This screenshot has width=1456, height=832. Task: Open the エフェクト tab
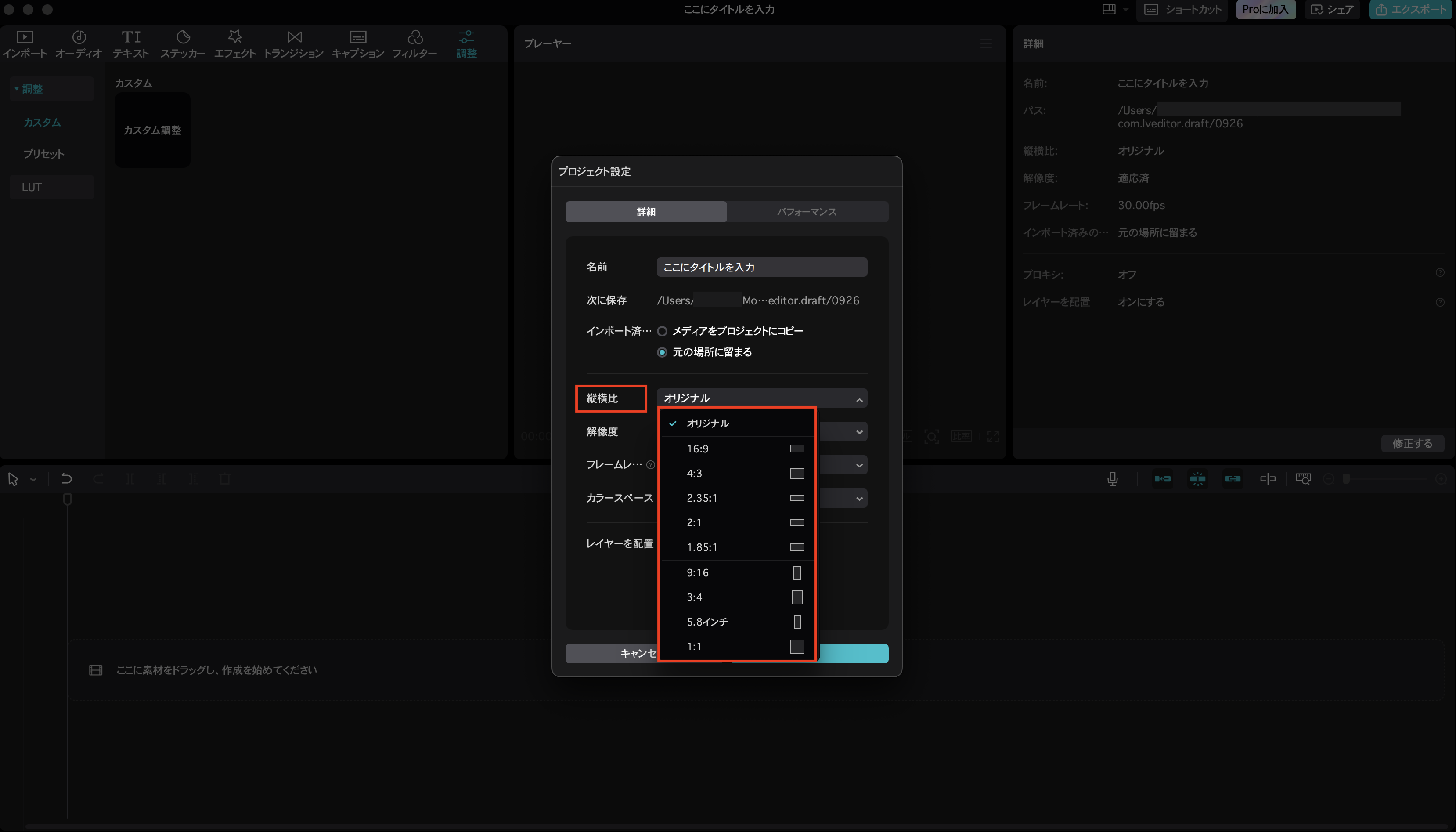[x=234, y=44]
